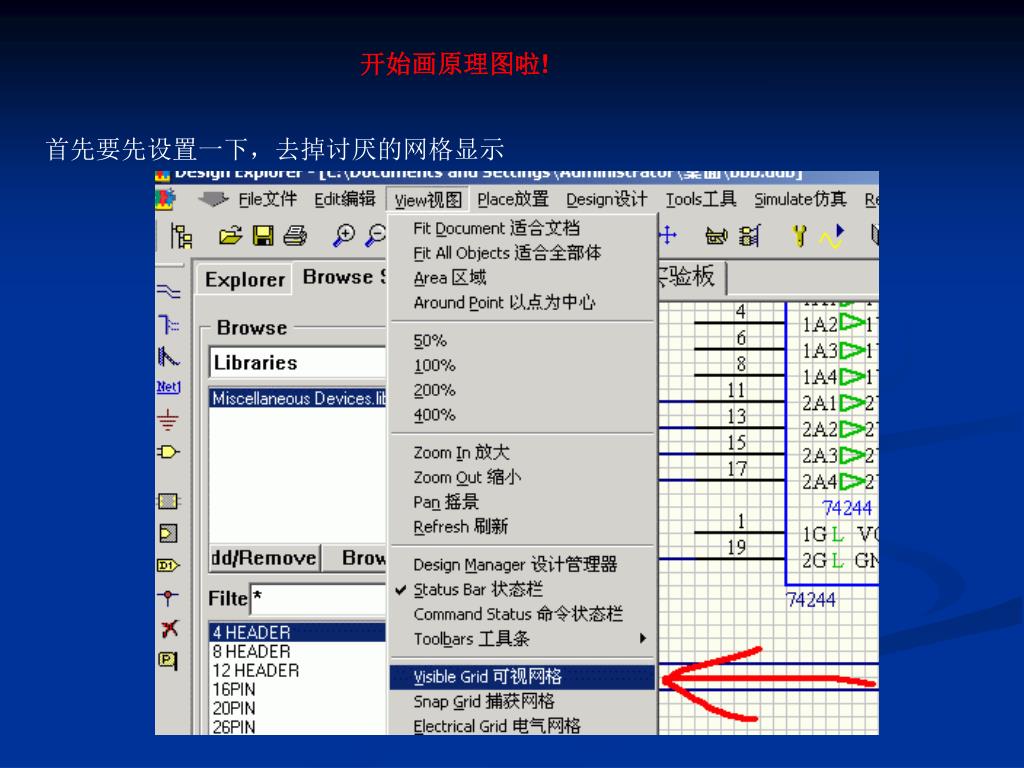Screen dimensions: 1024x768
Task: Expand the Toolbars 工具条 submenu
Action: coord(522,639)
